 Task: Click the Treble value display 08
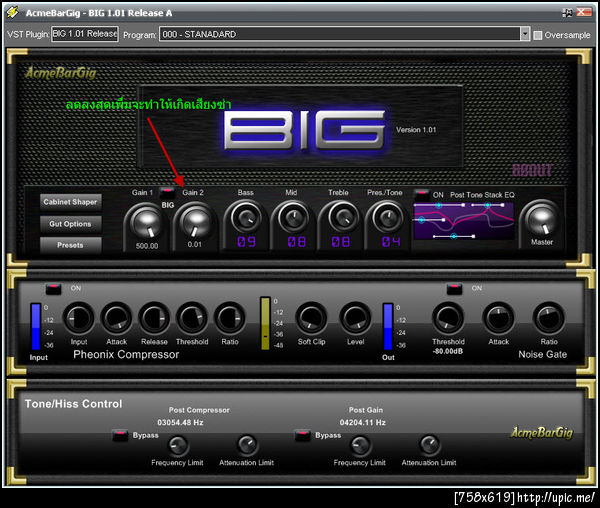pos(341,242)
